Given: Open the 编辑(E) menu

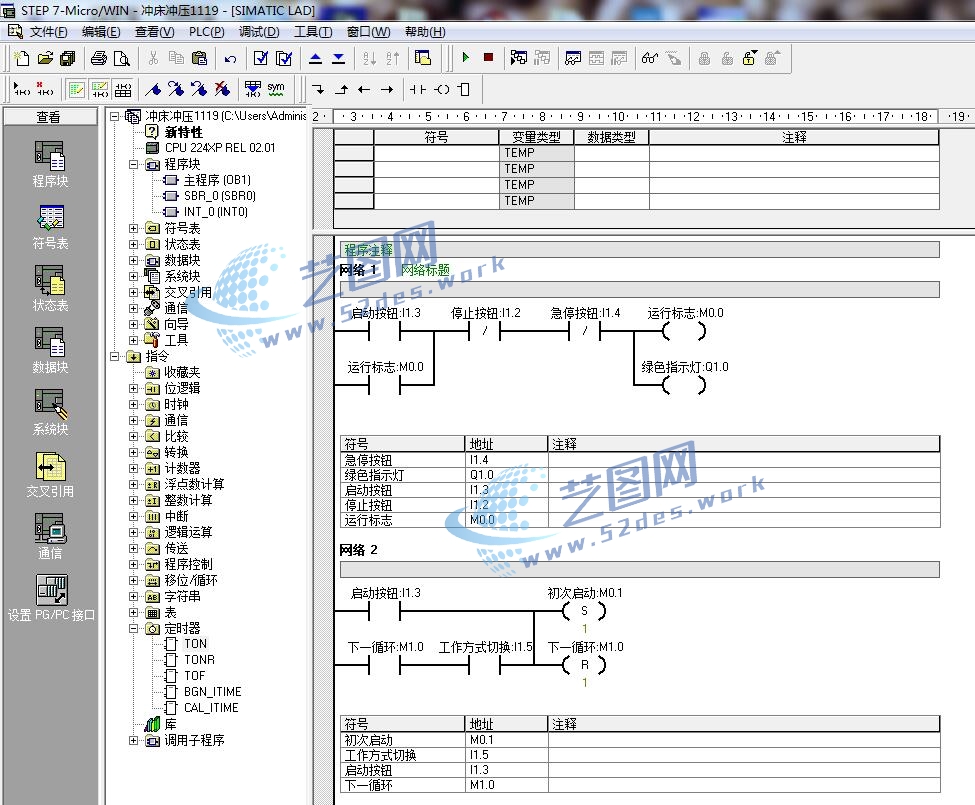Looking at the screenshot, I should click(x=101, y=32).
